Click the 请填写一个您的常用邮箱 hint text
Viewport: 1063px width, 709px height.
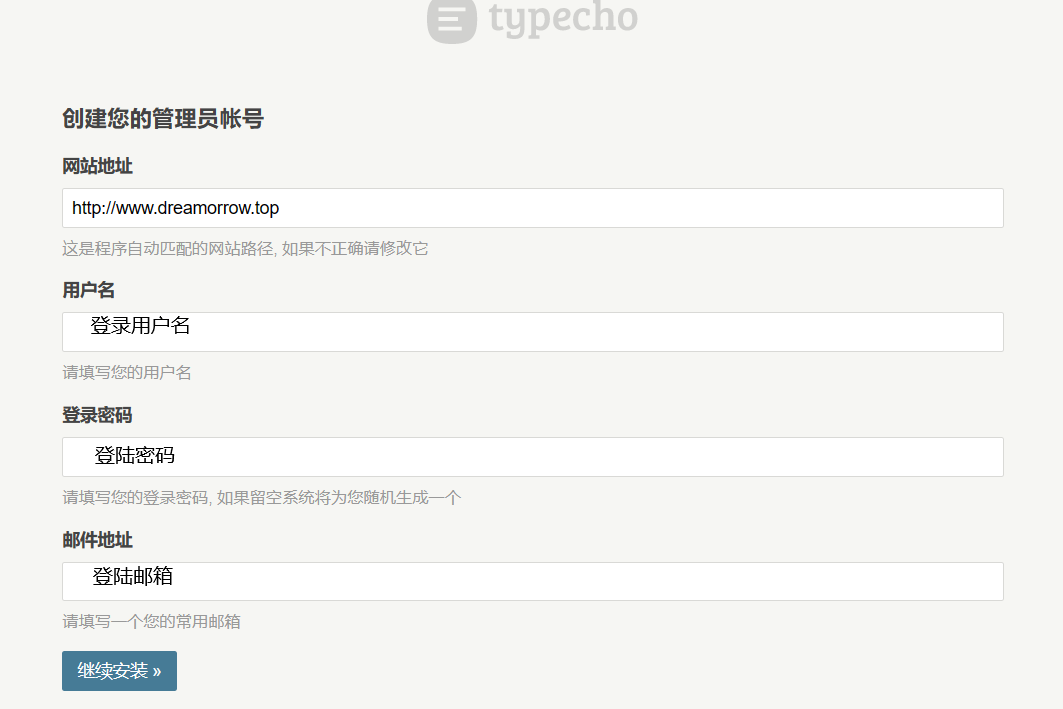click(151, 621)
